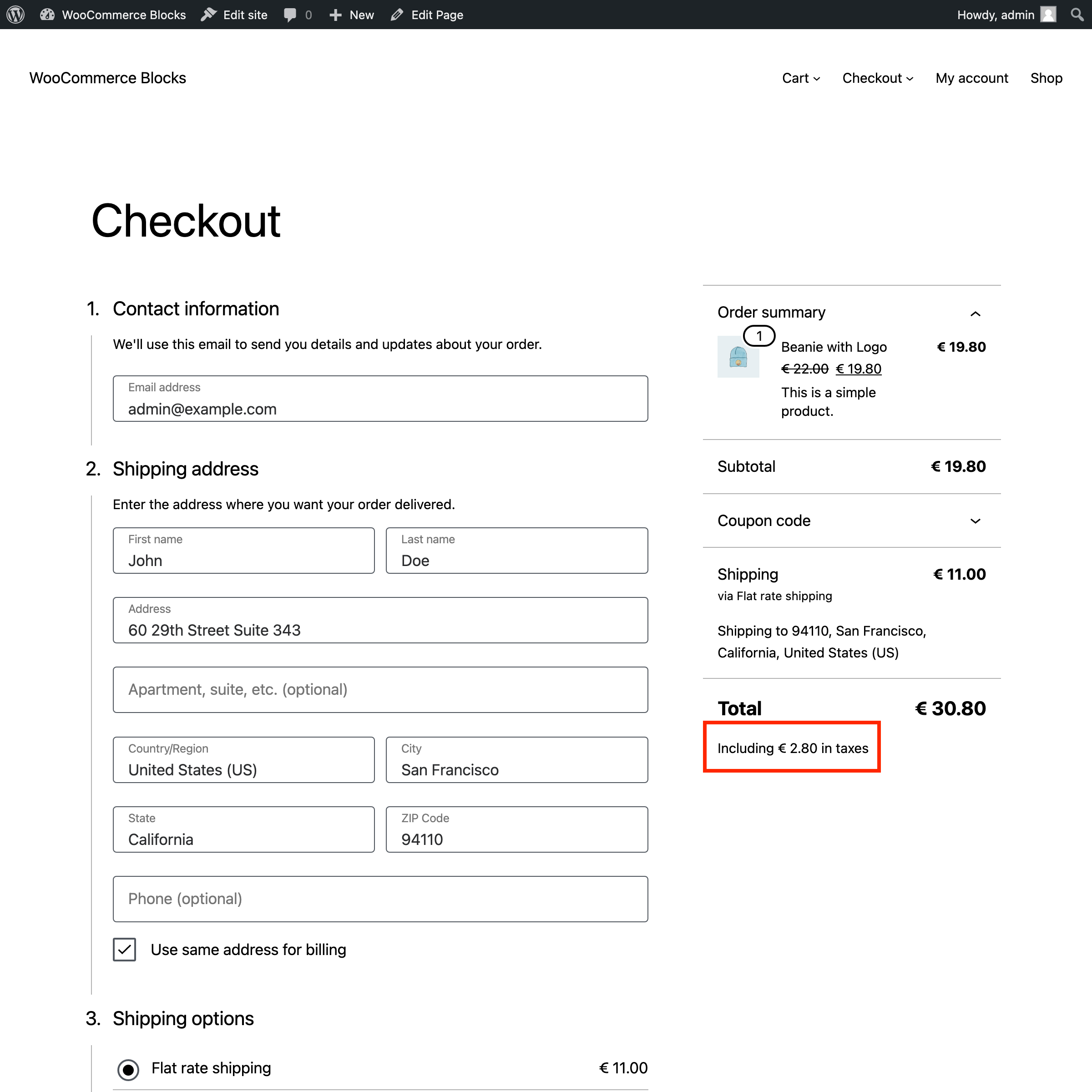
Task: Select the Flat rate shipping option
Action: click(129, 1068)
